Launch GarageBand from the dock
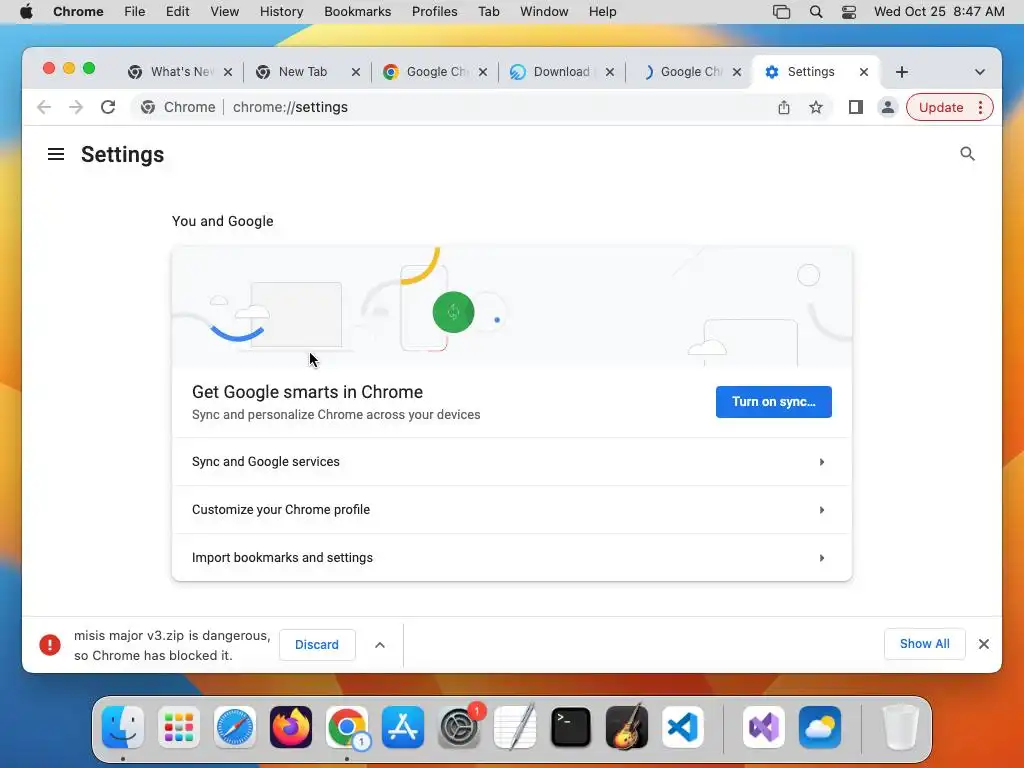Screen dimensions: 1024x768 click(x=627, y=727)
